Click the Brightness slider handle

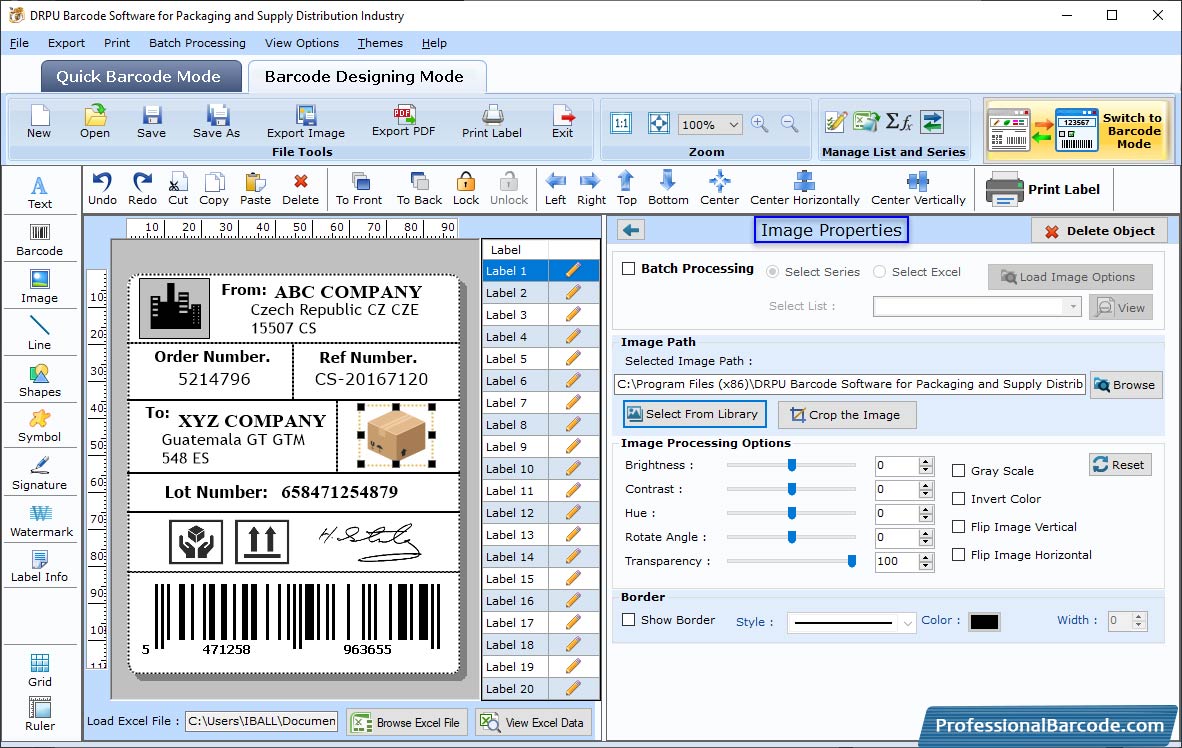pyautogui.click(x=792, y=465)
